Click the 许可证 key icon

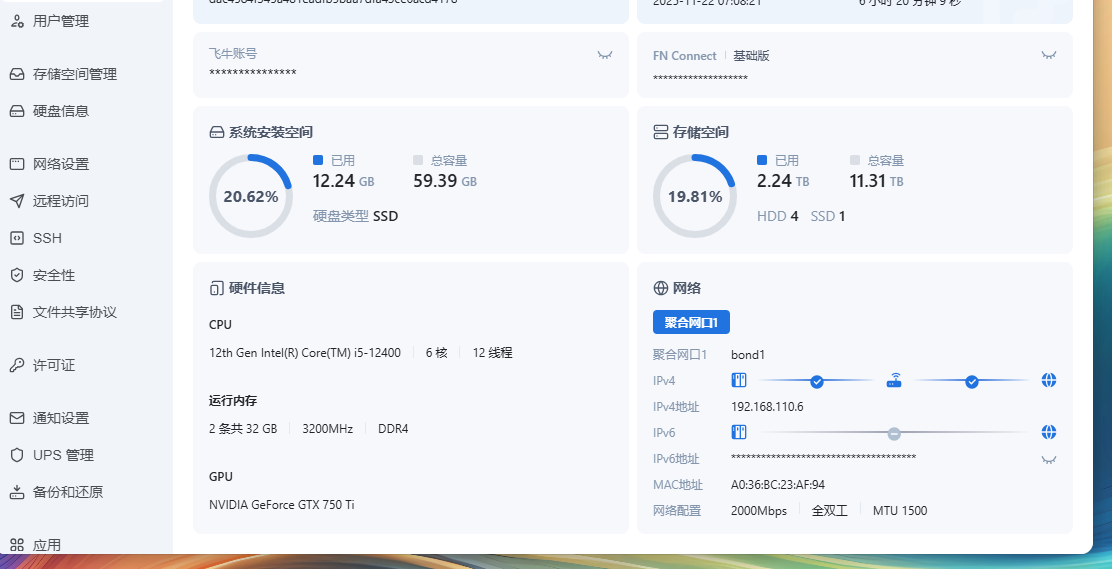tap(17, 365)
